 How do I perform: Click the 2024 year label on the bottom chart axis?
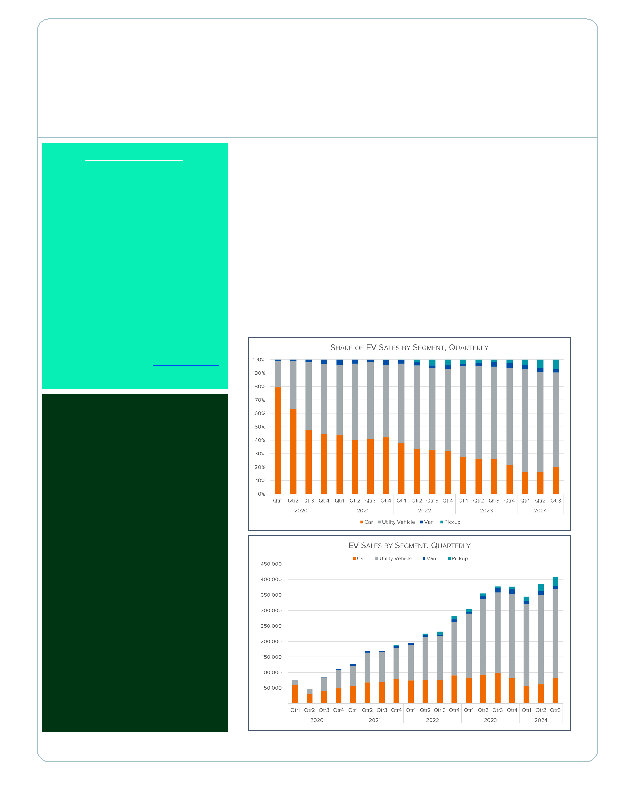pyautogui.click(x=541, y=719)
